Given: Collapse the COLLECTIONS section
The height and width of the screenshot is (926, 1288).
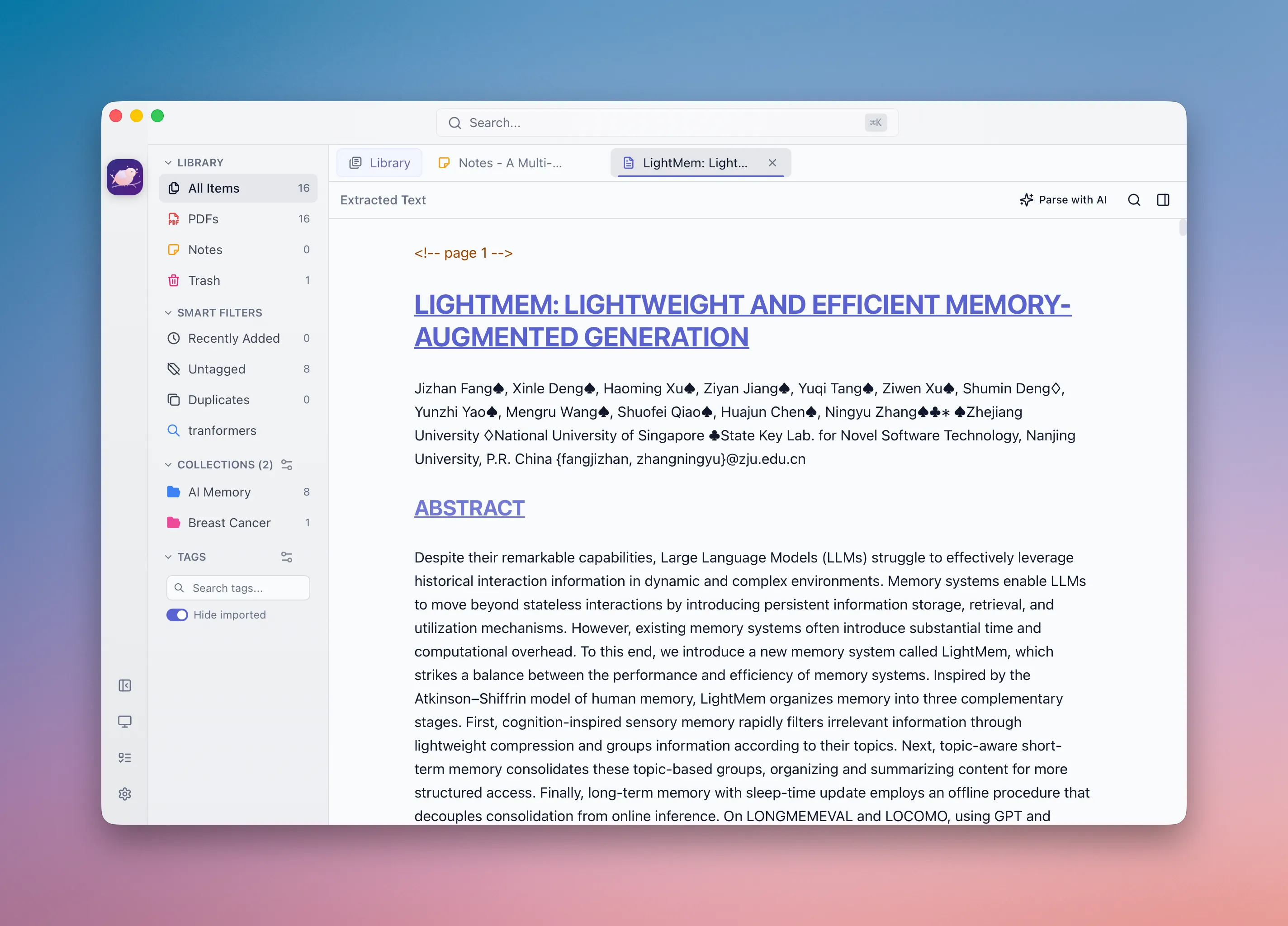Looking at the screenshot, I should (168, 464).
